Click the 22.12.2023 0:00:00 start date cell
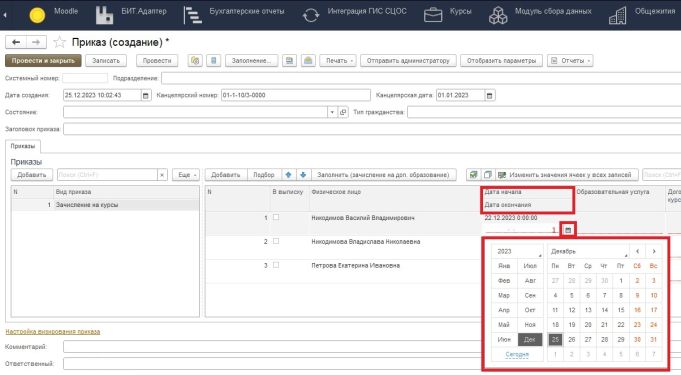The height and width of the screenshot is (375, 681). pos(511,218)
